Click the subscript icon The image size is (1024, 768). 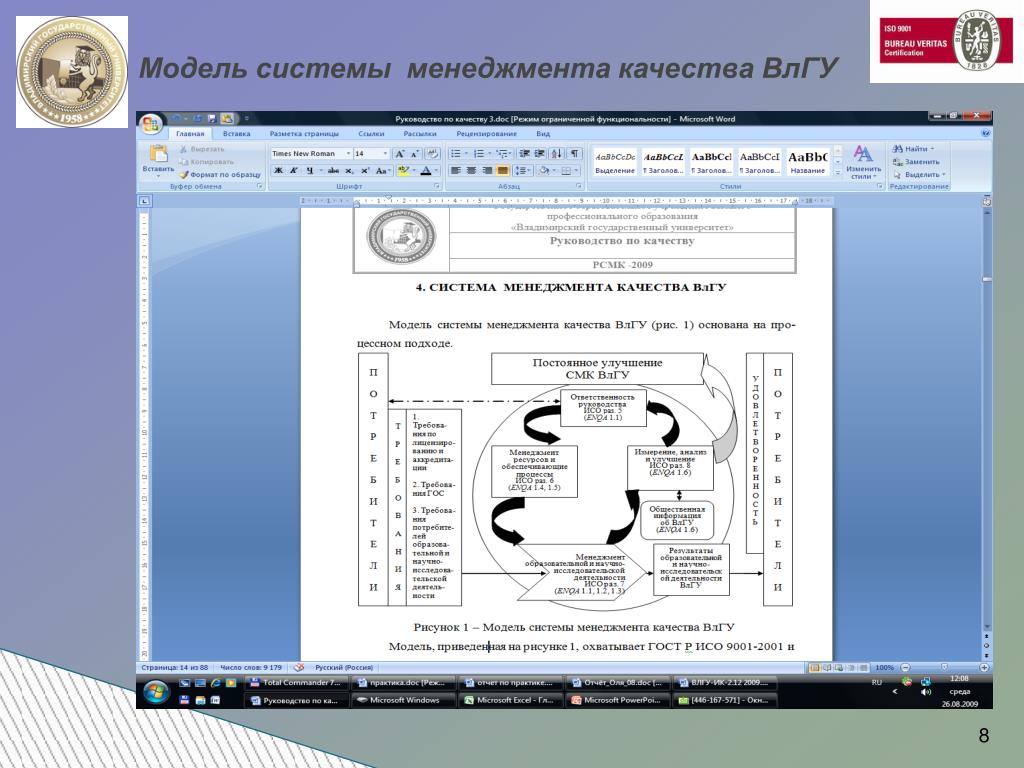(349, 170)
